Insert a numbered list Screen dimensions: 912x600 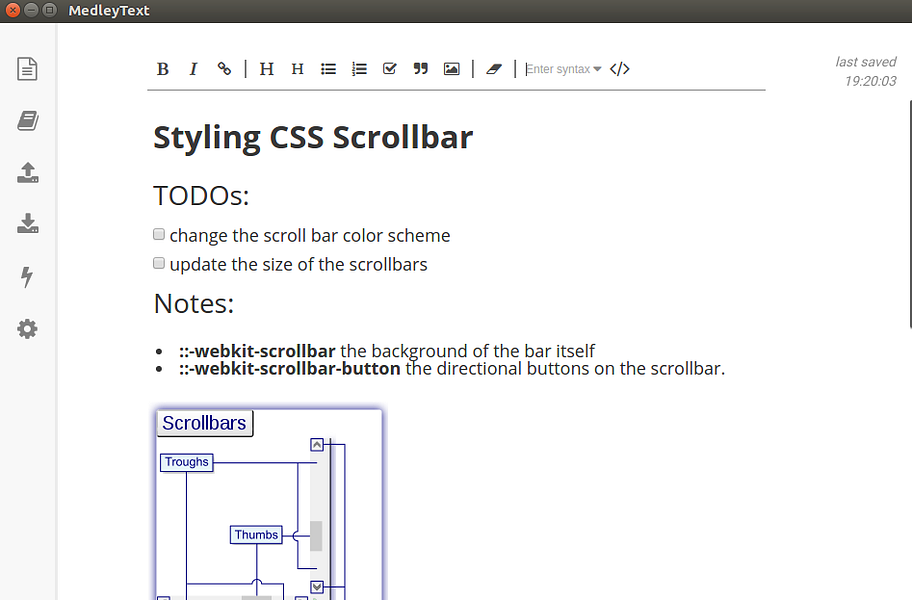tap(359, 69)
